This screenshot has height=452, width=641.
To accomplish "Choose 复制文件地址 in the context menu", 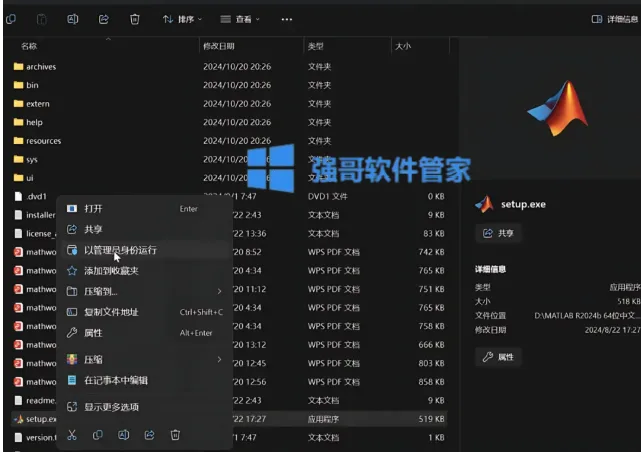I will pos(145,312).
